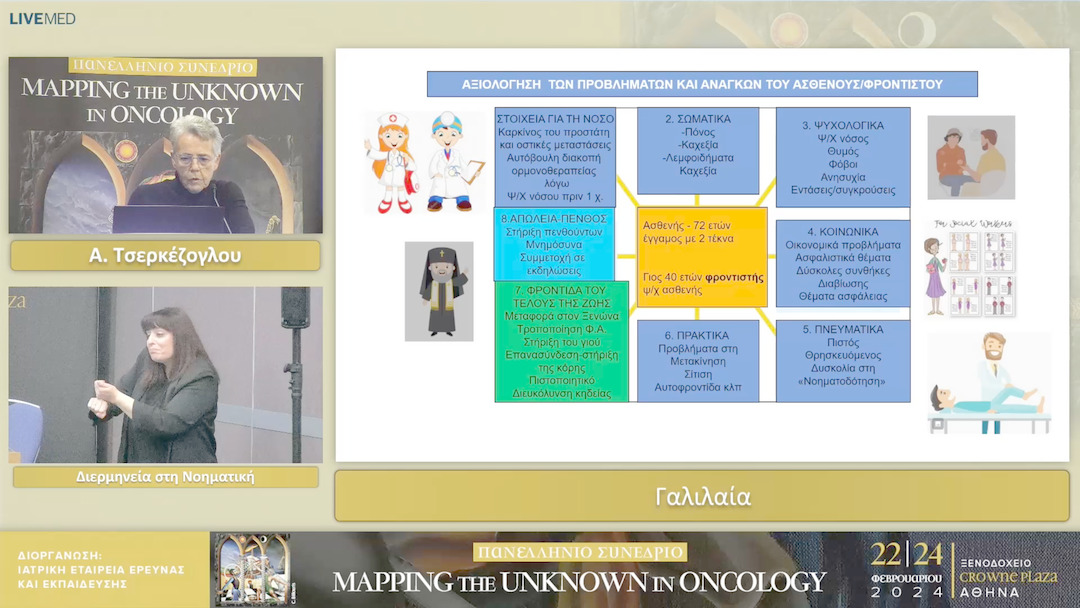
Task: Click the cyan ΑΠΩΛΕΙΑ-ΠΕΝΘΟΣ box
Action: pos(556,244)
